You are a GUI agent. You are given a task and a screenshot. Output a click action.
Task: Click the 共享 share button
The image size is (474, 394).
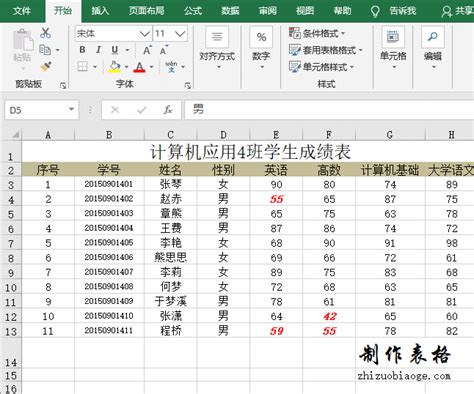[x=457, y=11]
